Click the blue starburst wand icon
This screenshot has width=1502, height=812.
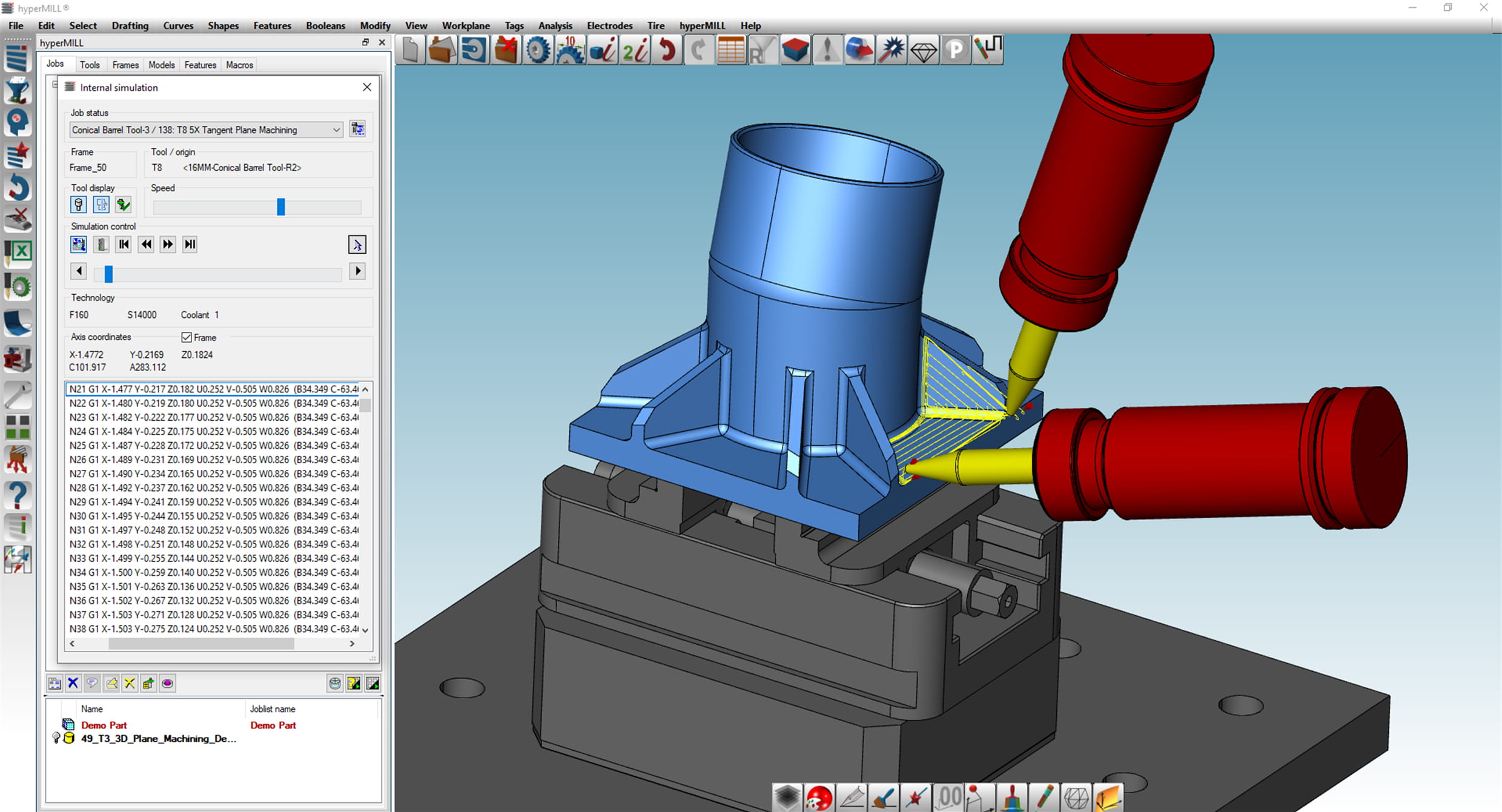pos(891,50)
